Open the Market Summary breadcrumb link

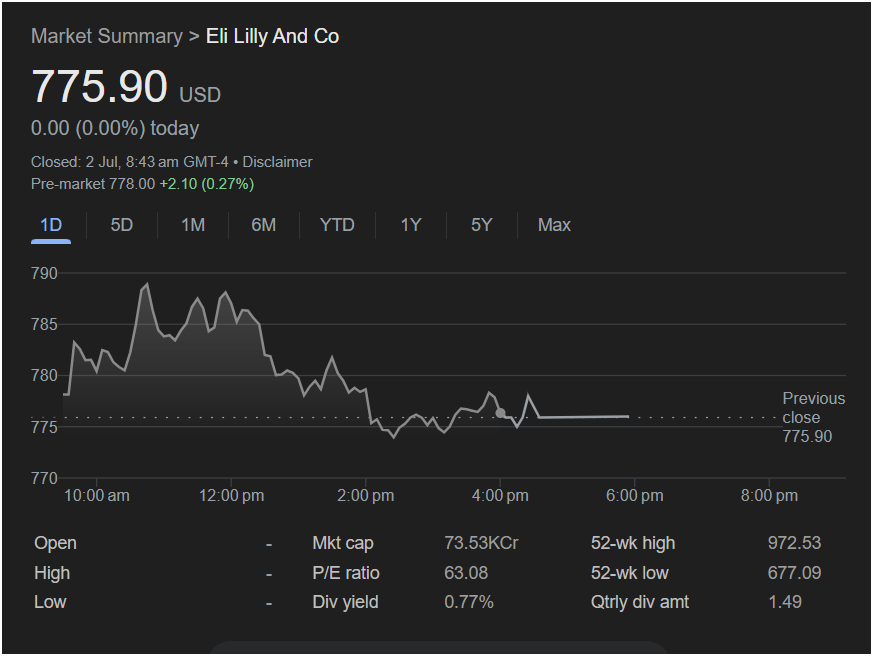106,36
